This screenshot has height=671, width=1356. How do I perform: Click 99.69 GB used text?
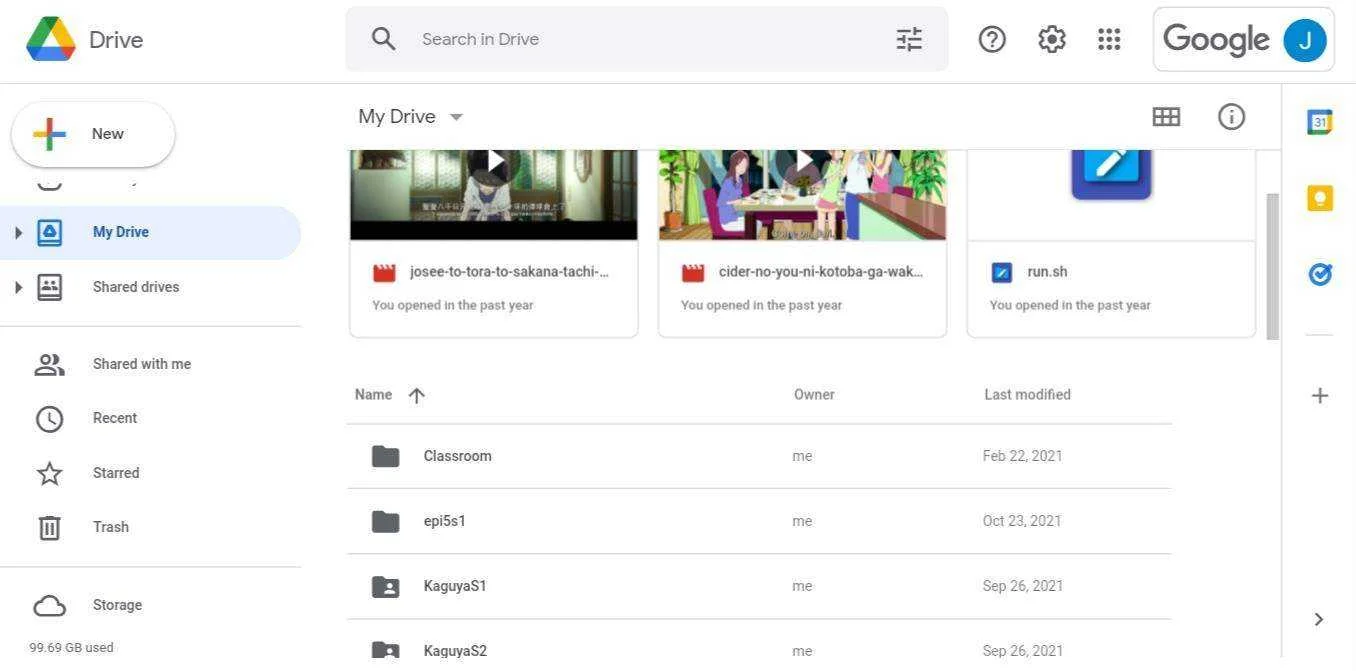pyautogui.click(x=71, y=648)
